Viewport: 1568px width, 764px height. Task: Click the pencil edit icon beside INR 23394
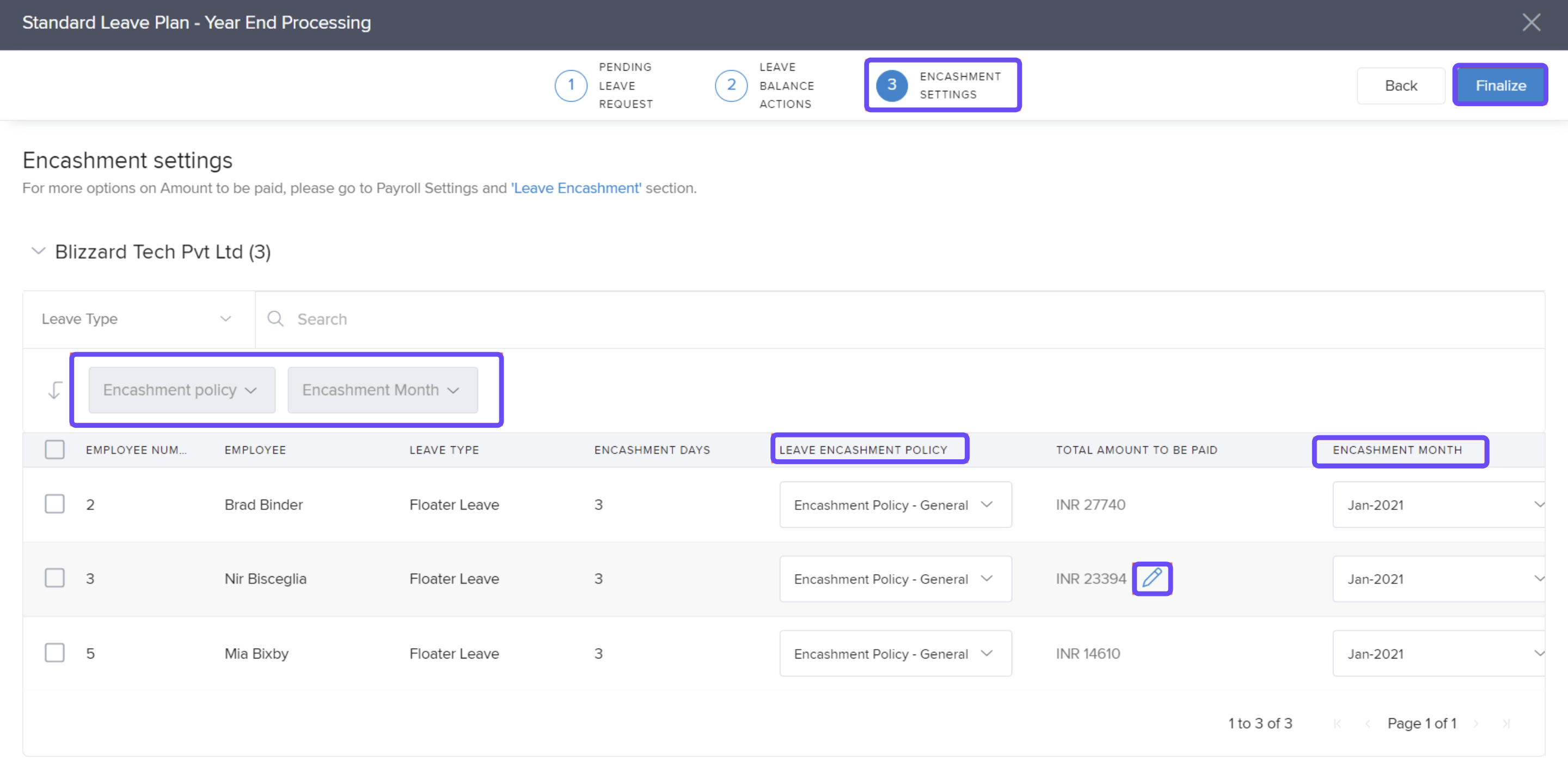point(1151,578)
